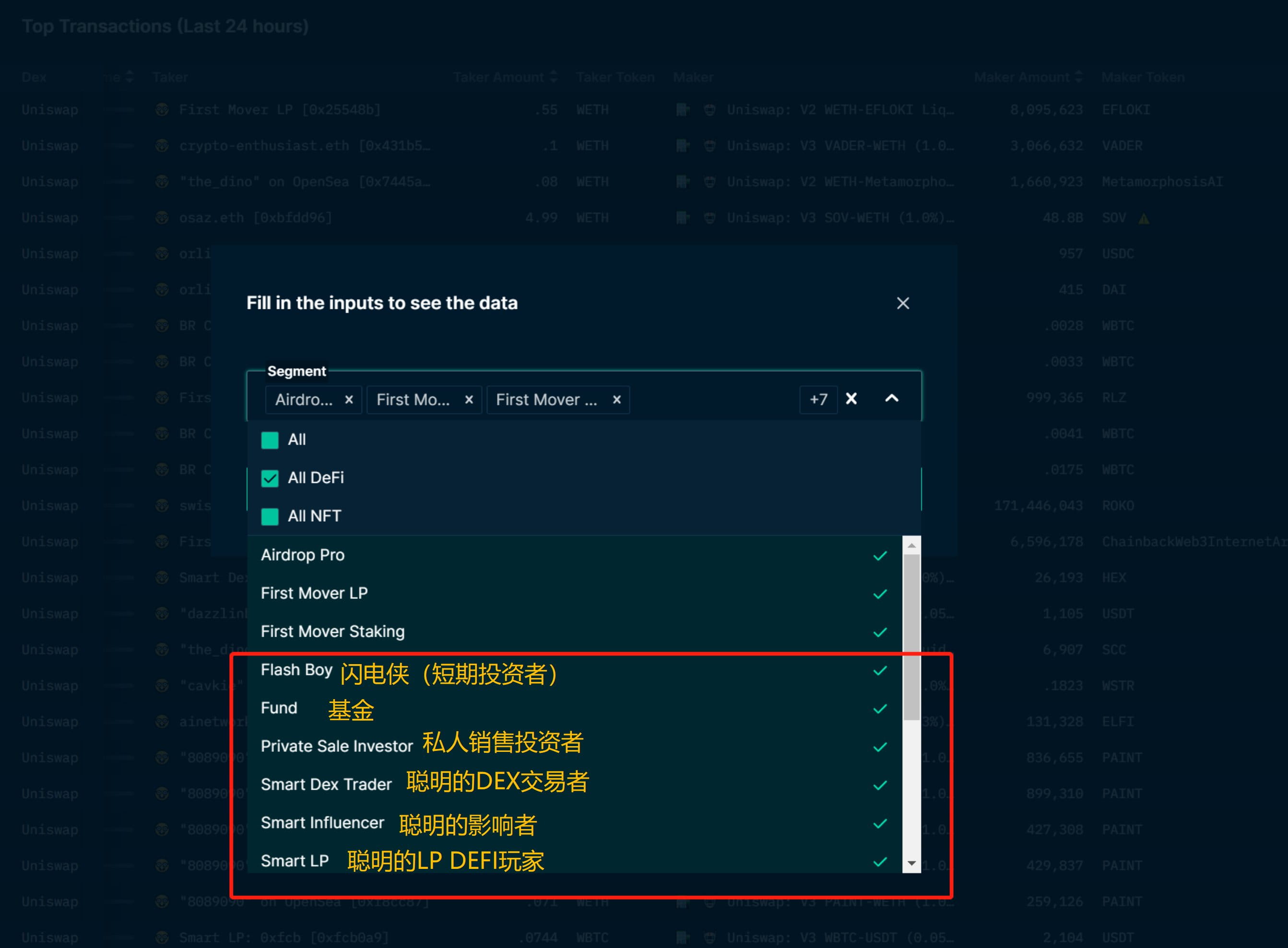Toggle the All NFT checkbox
This screenshot has height=948, width=1288.
(270, 516)
